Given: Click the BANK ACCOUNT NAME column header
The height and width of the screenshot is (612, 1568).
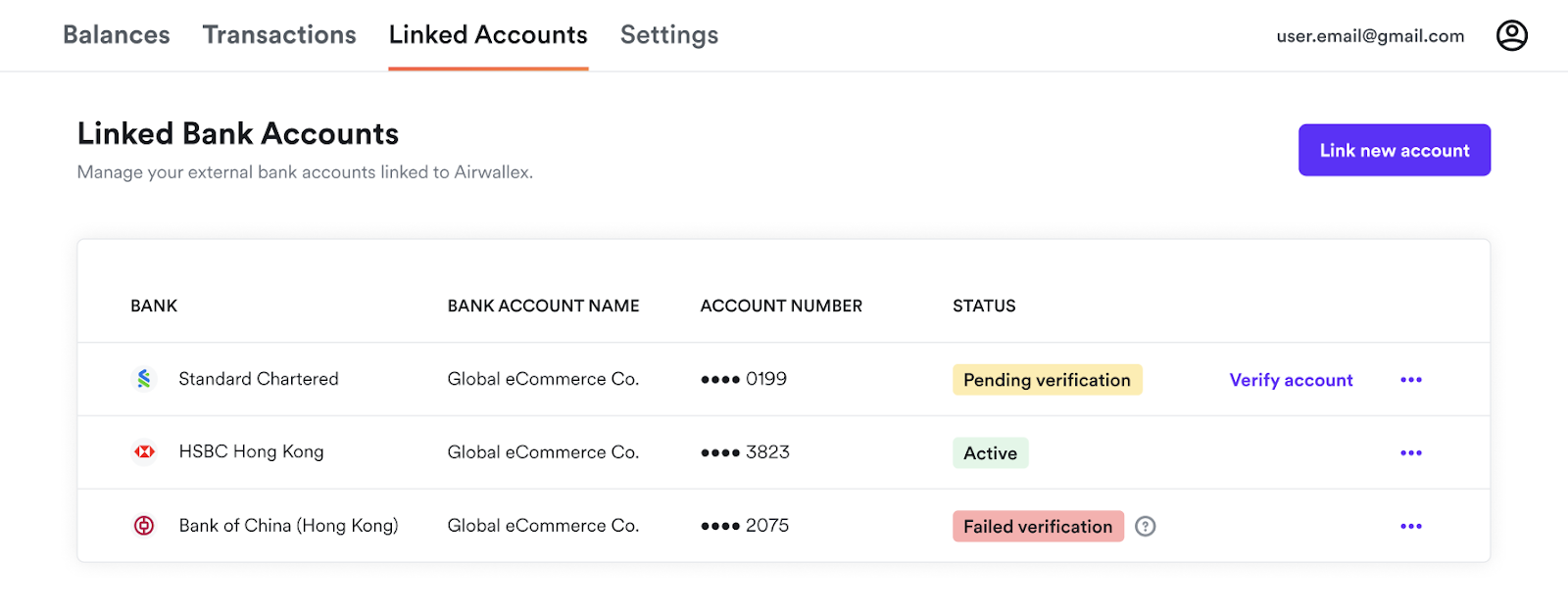Looking at the screenshot, I should [543, 306].
